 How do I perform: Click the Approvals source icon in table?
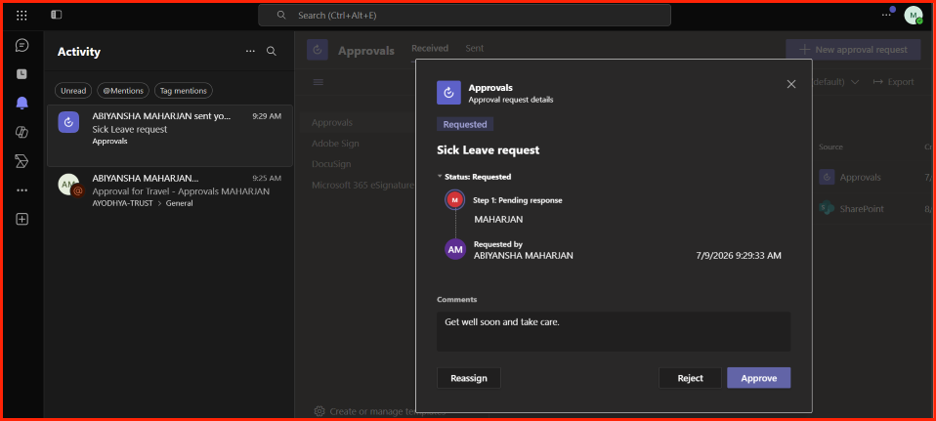tap(827, 177)
